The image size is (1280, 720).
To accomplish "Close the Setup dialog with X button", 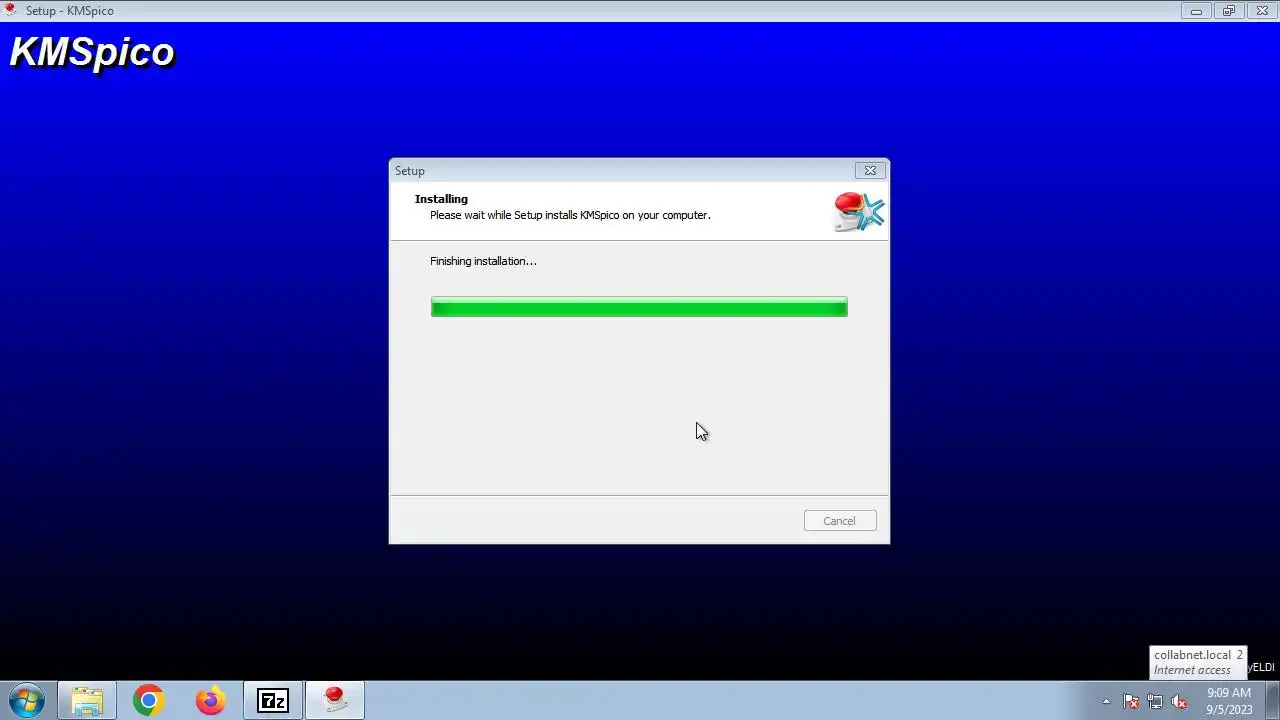I will click(870, 171).
